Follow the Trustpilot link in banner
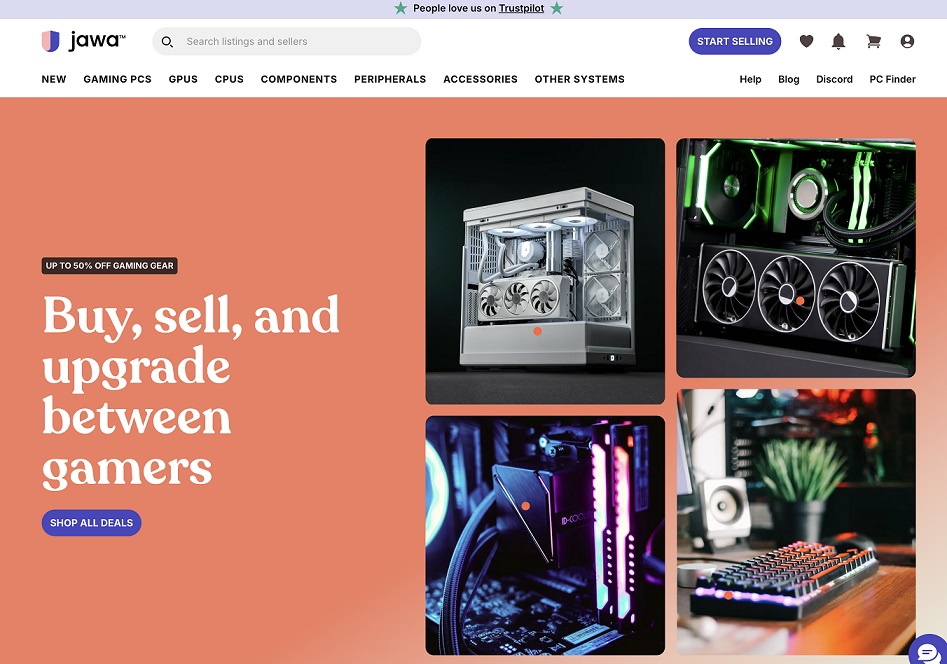The height and width of the screenshot is (664, 947). click(x=521, y=8)
